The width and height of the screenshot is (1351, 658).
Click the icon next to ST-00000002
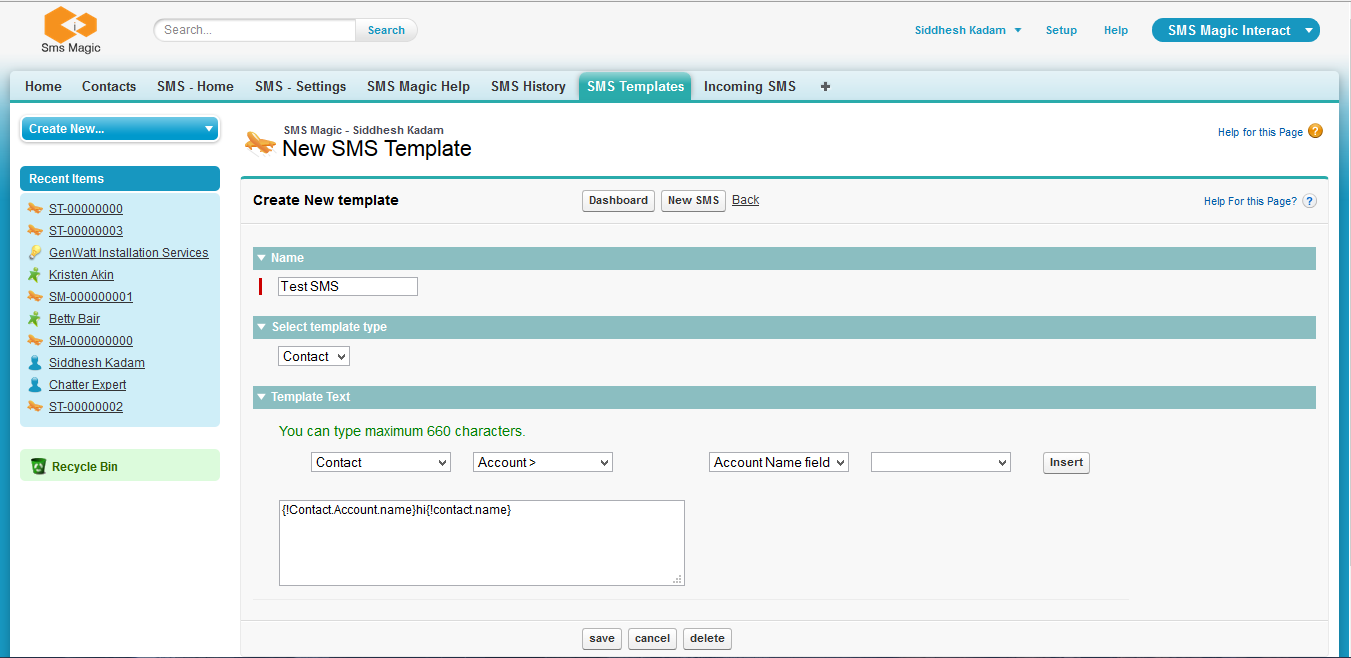coord(35,407)
